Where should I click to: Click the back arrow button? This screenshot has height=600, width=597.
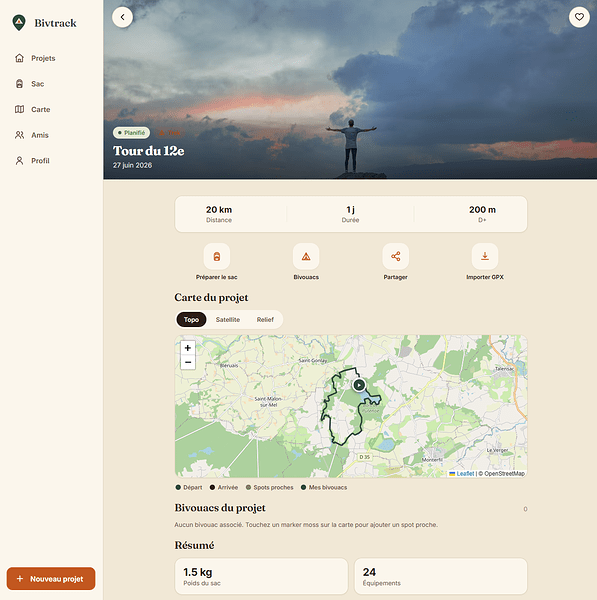[122, 17]
